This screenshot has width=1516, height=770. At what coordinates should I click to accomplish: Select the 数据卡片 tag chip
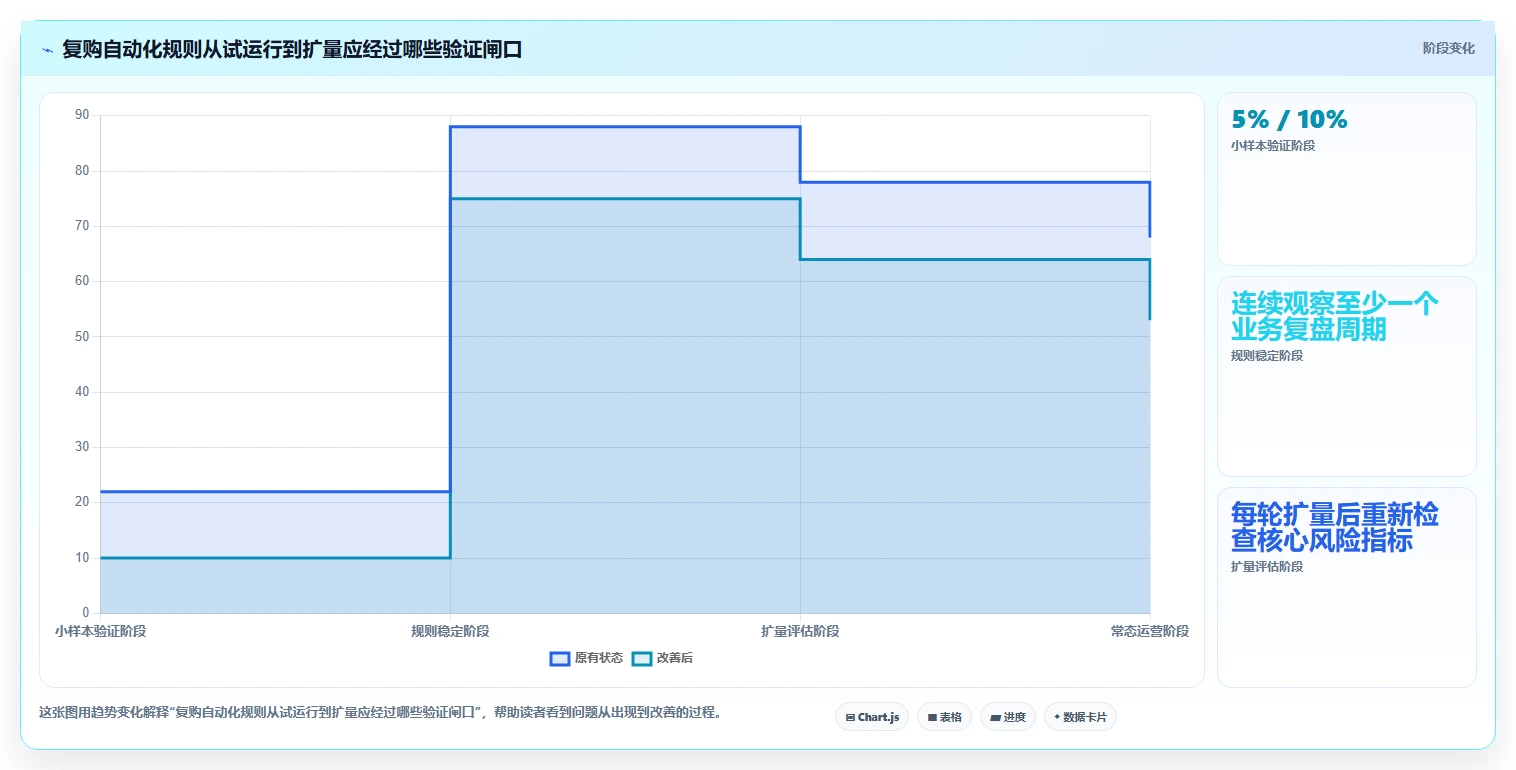(x=1080, y=717)
